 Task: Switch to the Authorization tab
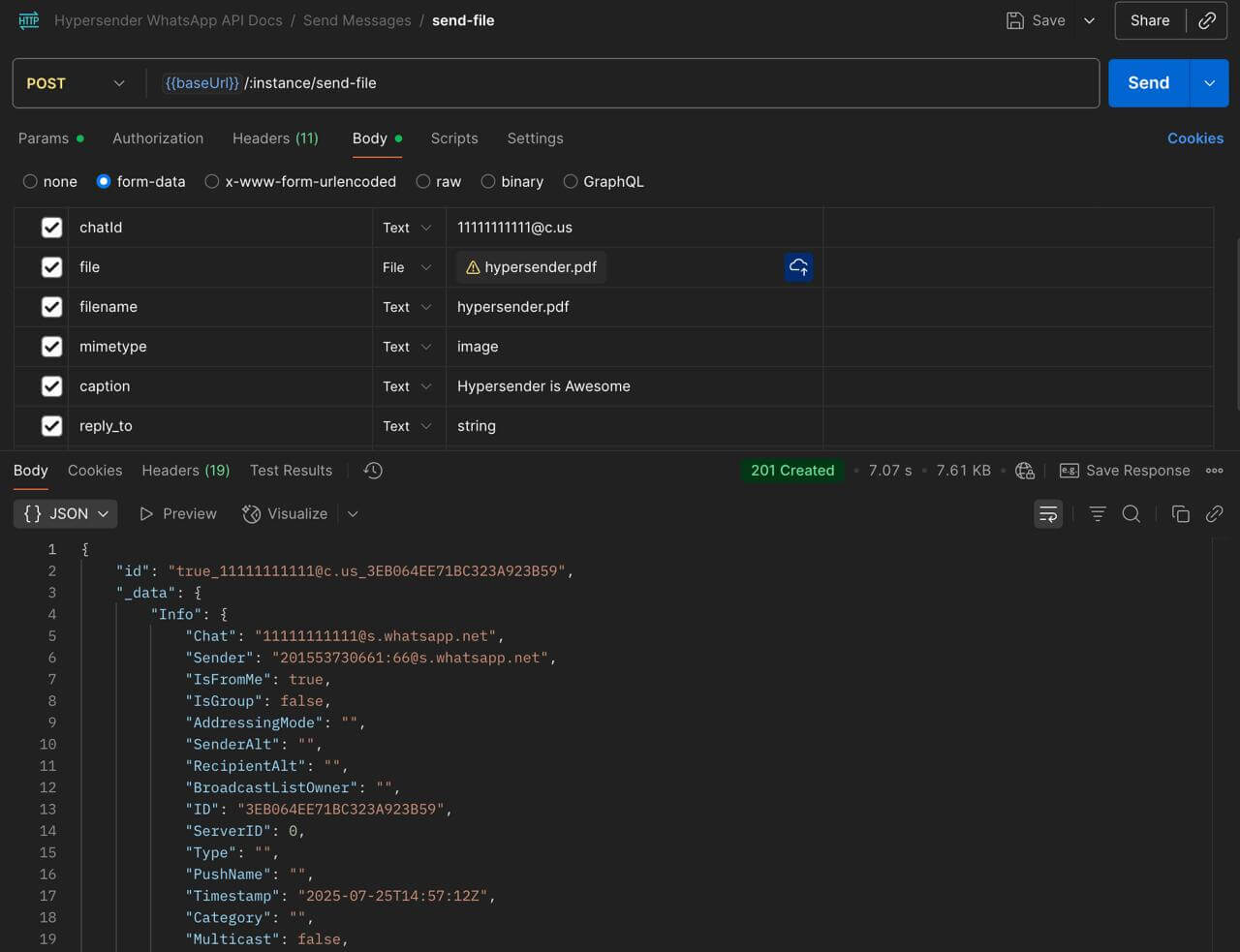pyautogui.click(x=158, y=138)
